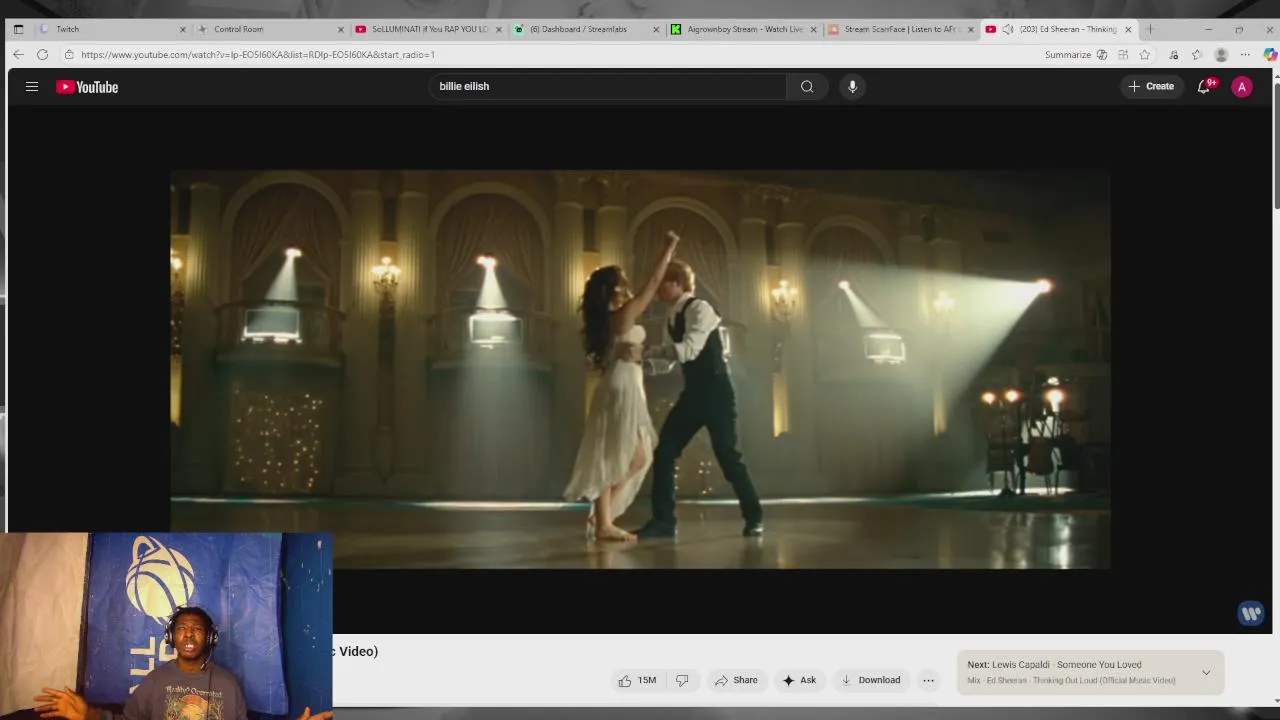Share the video
This screenshot has width=1280, height=720.
tap(736, 680)
